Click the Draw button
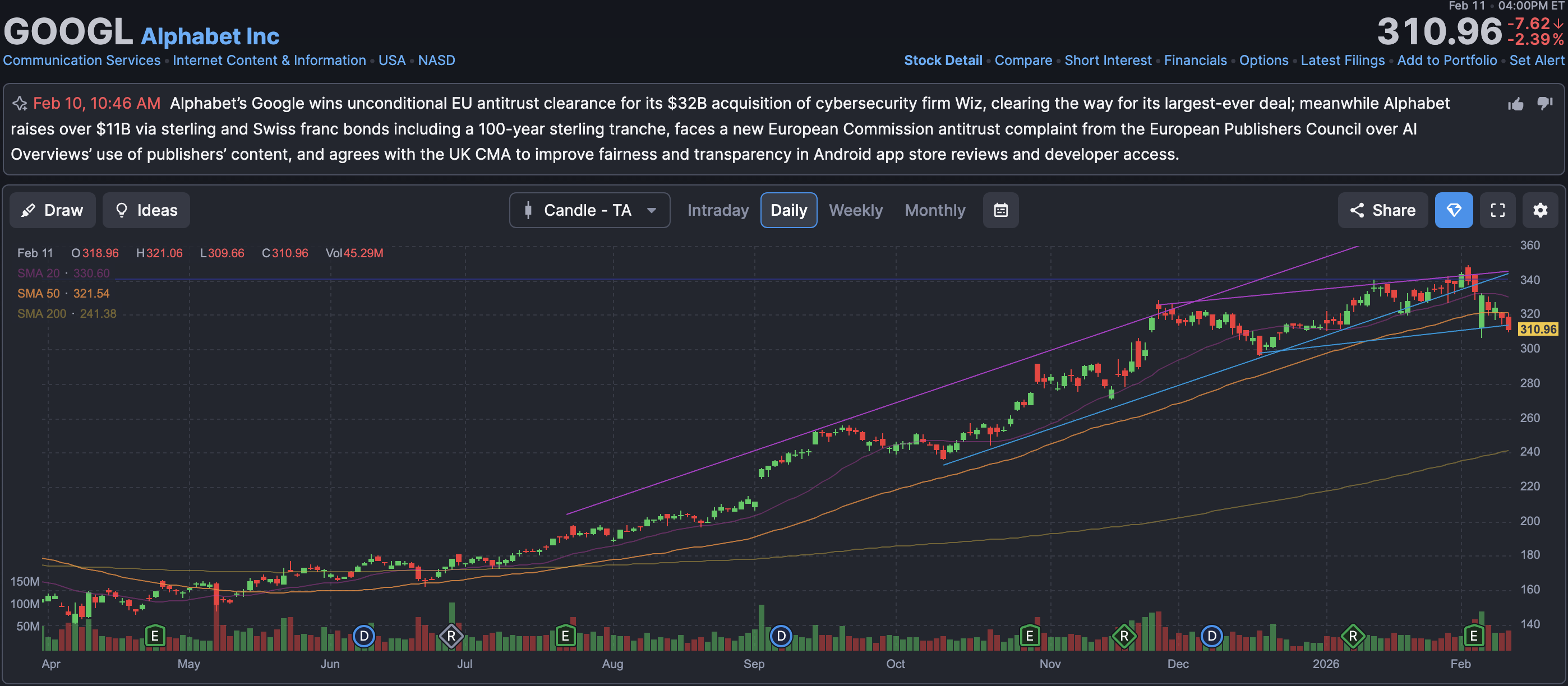The image size is (1568, 686). [52, 210]
